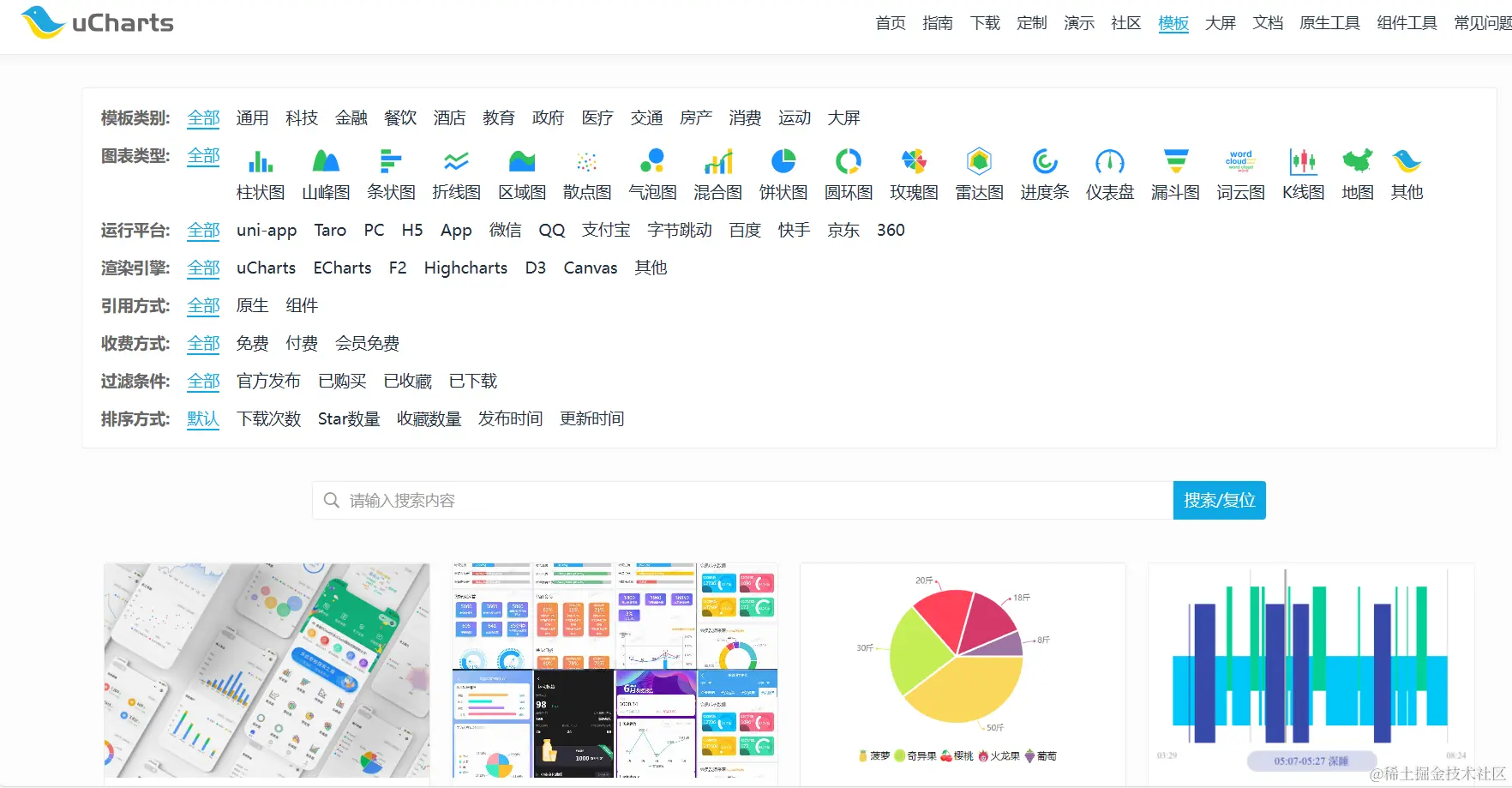Select 全部 in the 模板类别 row
The image size is (1512, 788).
(204, 117)
